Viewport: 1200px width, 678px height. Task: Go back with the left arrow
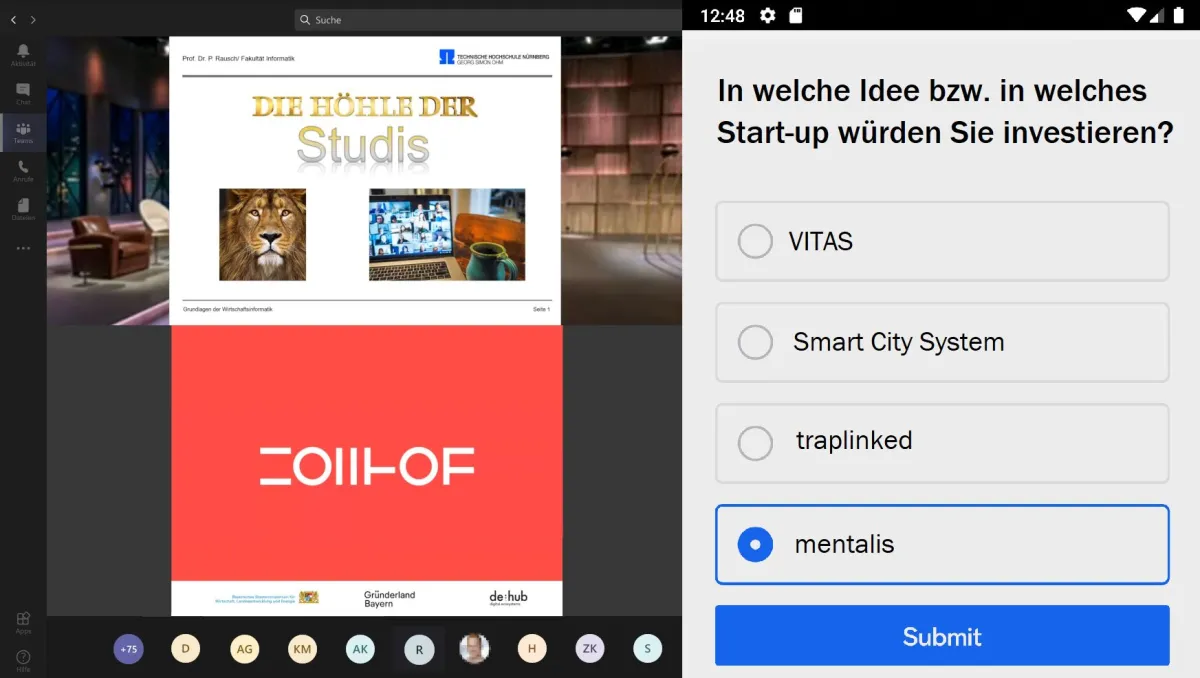pyautogui.click(x=14, y=20)
